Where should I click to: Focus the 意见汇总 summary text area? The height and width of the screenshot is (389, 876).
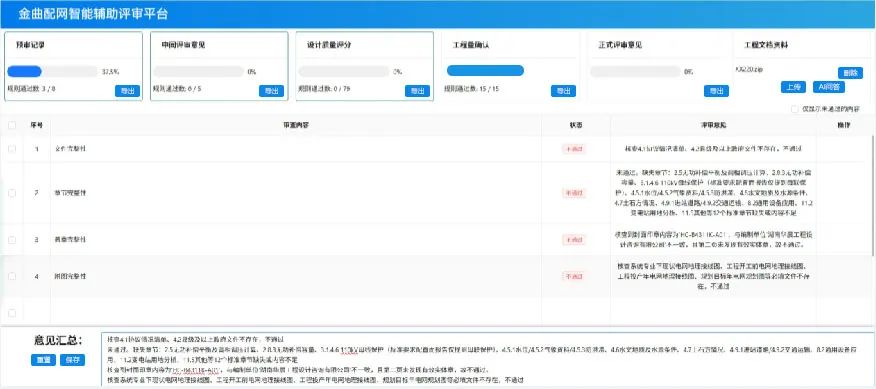click(x=488, y=360)
